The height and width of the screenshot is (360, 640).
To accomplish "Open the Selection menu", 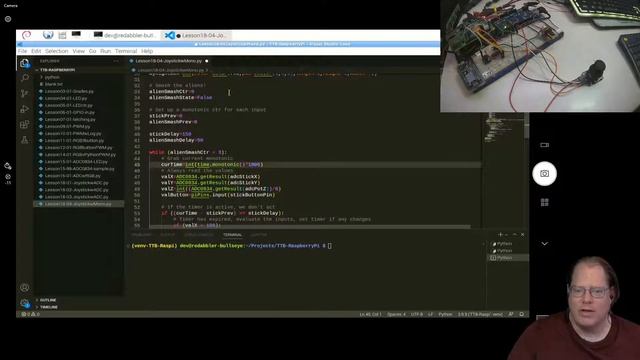I will pyautogui.click(x=56, y=51).
